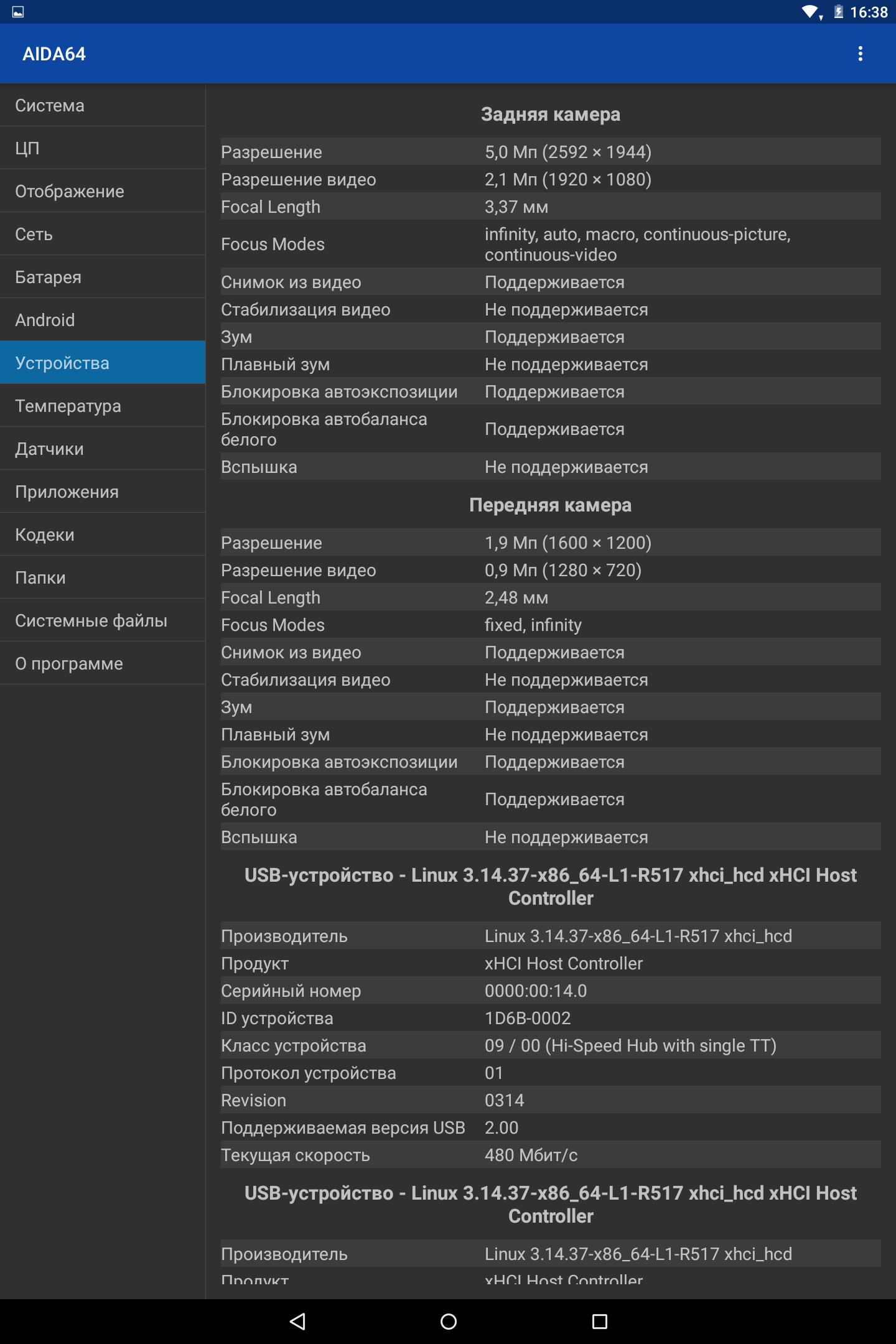The height and width of the screenshot is (1344, 896).
Task: Select Отображение in the sidebar
Action: [103, 191]
